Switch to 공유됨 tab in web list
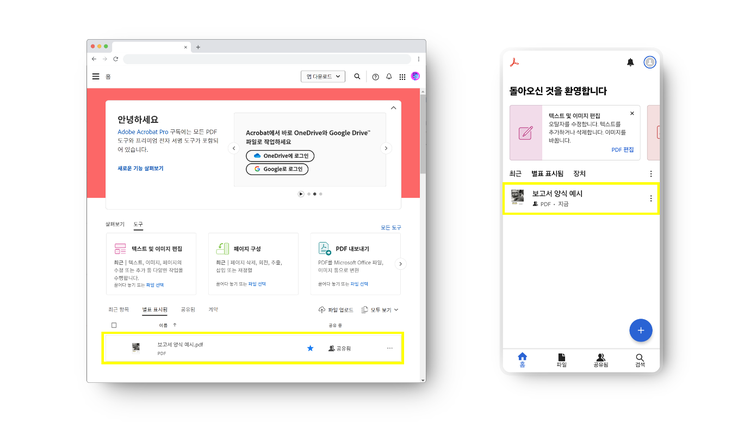The image size is (750, 422). [x=188, y=310]
